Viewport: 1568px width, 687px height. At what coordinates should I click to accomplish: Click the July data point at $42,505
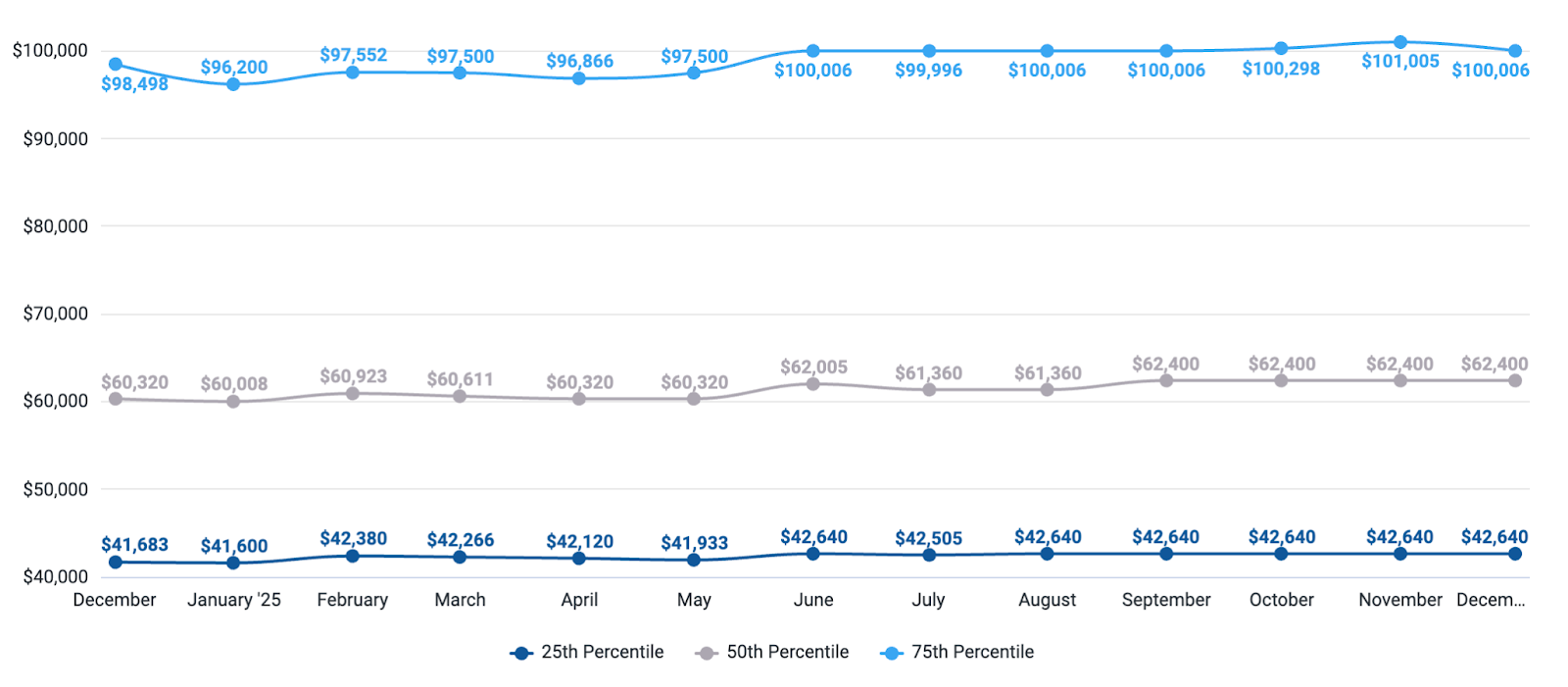point(929,555)
